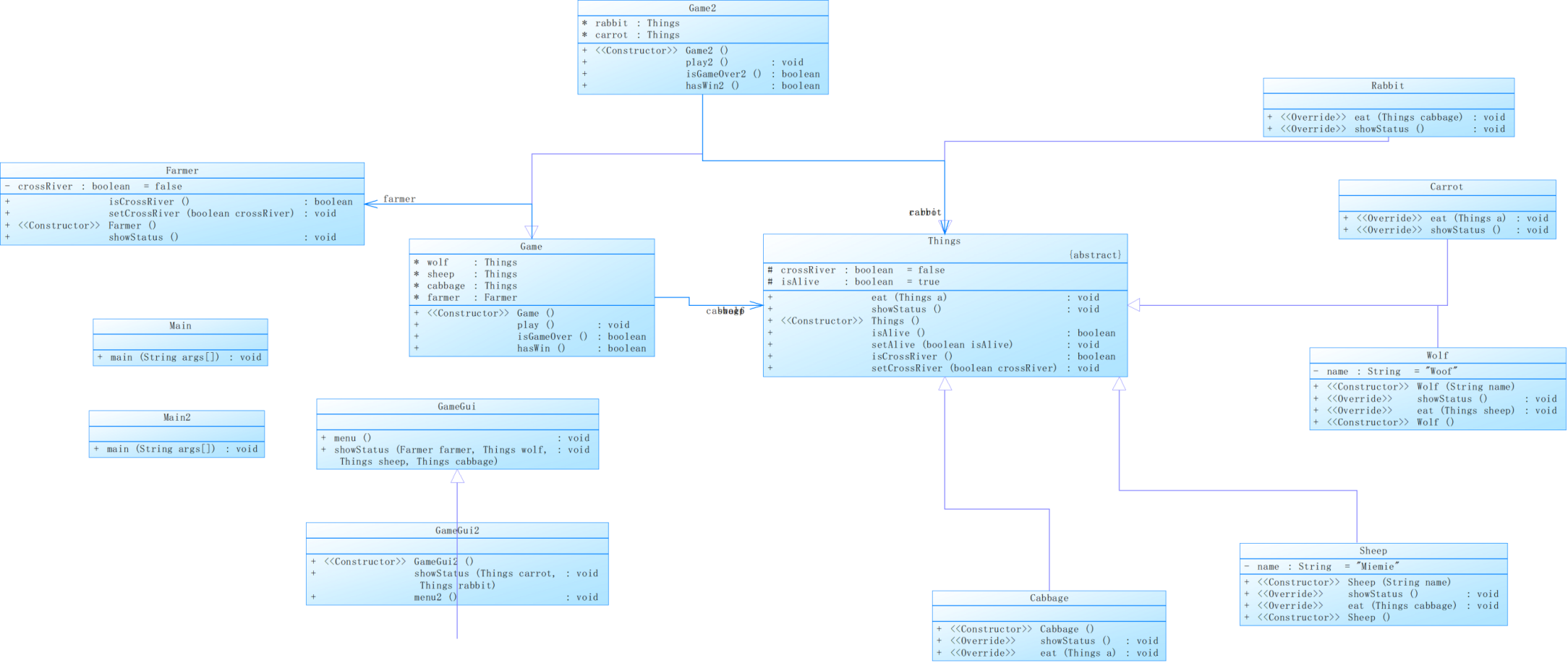The image size is (1568, 663).
Task: Click the Wolf class title
Action: (1437, 356)
